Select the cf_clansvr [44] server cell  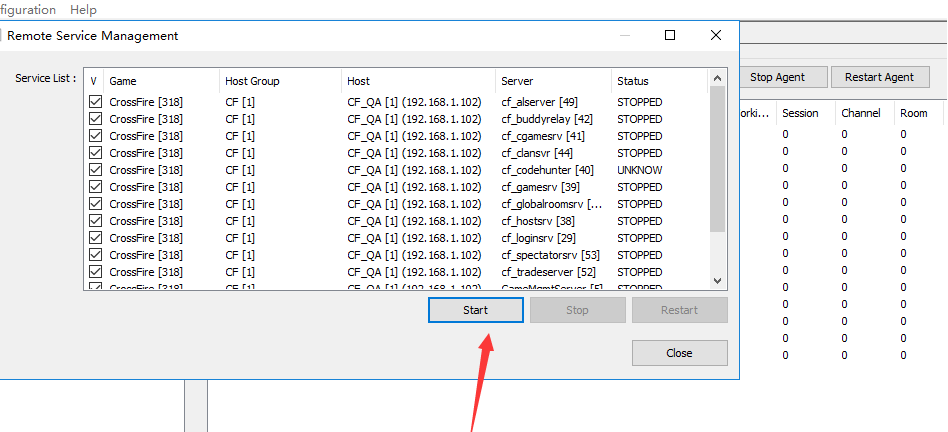click(538, 153)
